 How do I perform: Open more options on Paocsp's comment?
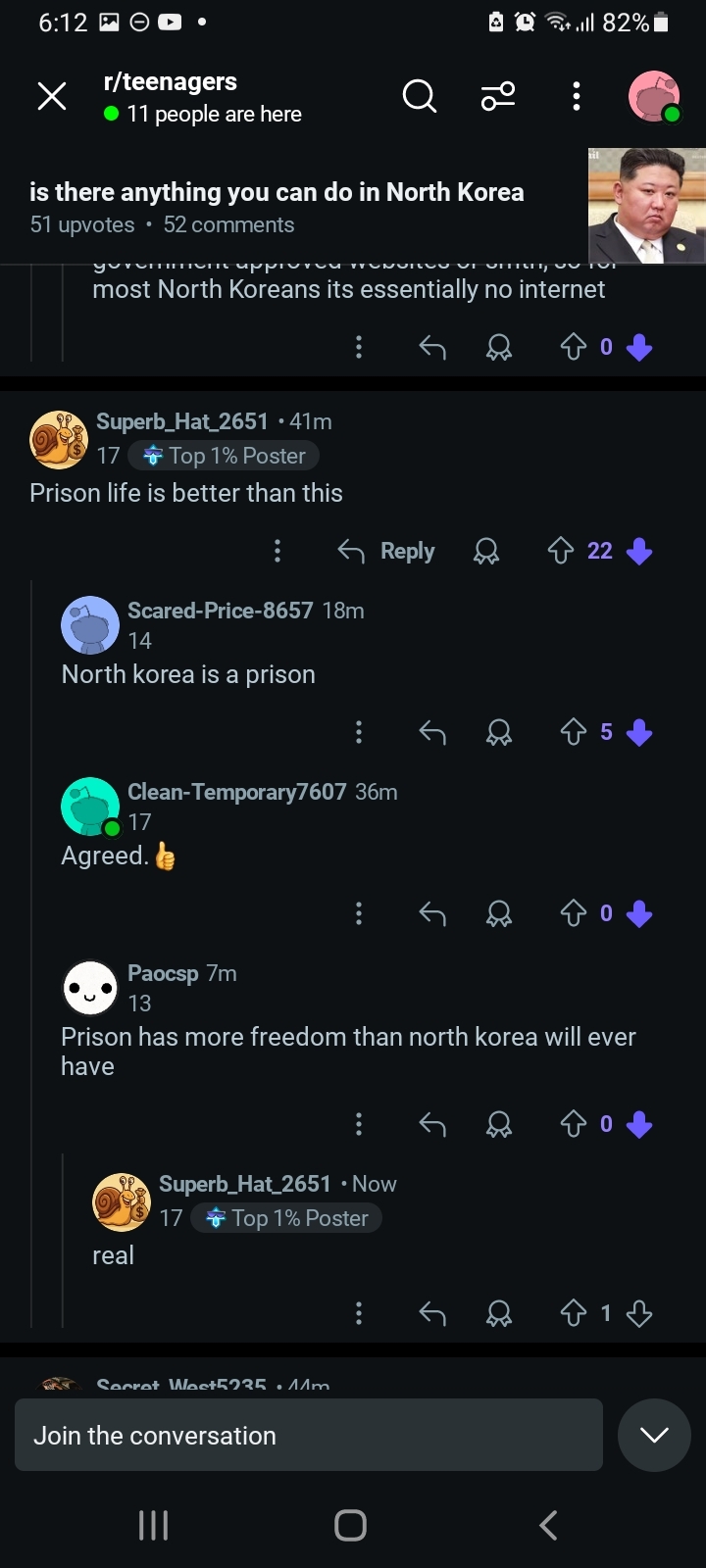click(x=359, y=1124)
